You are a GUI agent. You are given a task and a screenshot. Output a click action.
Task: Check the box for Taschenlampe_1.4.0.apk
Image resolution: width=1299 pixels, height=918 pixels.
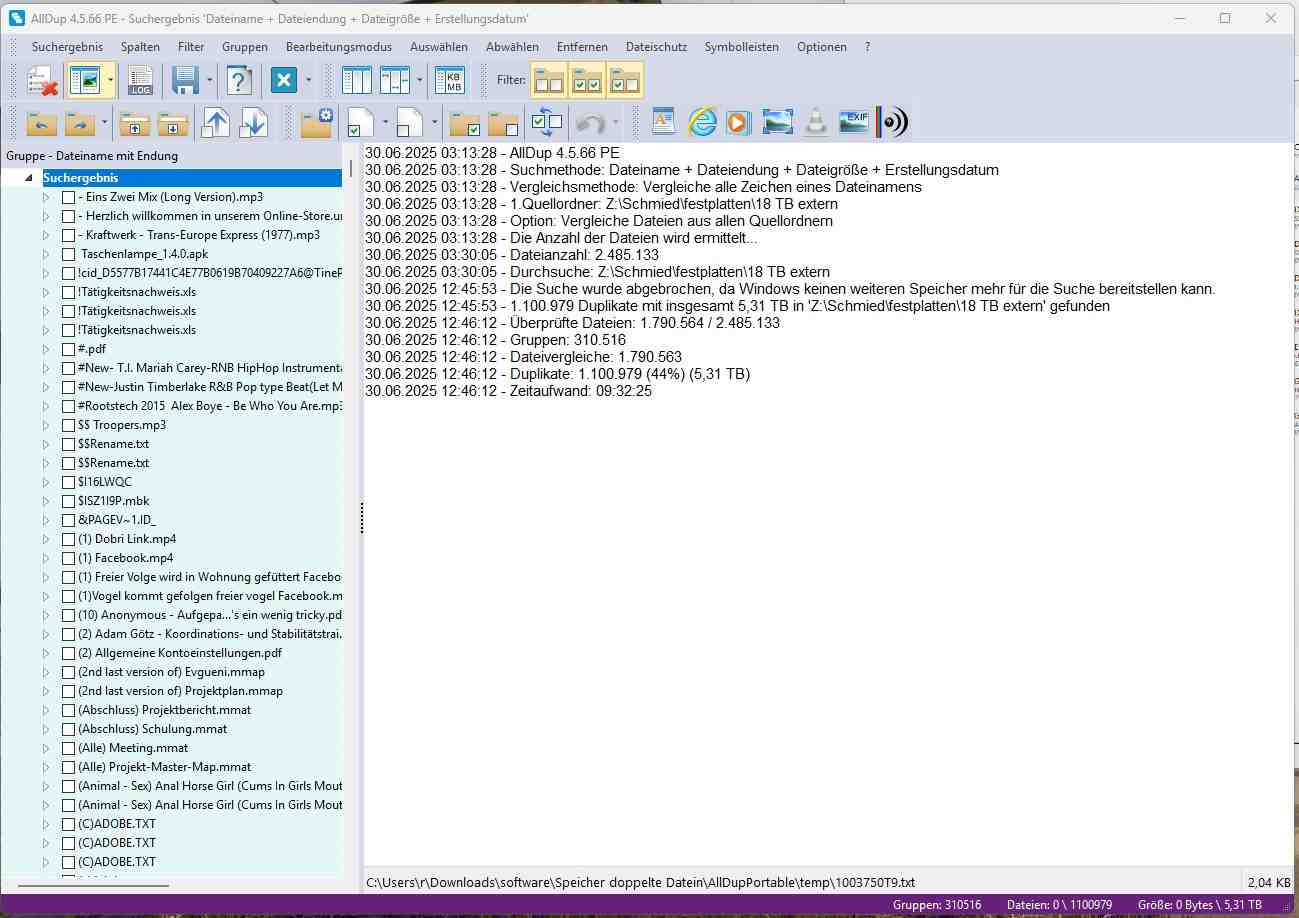point(68,254)
